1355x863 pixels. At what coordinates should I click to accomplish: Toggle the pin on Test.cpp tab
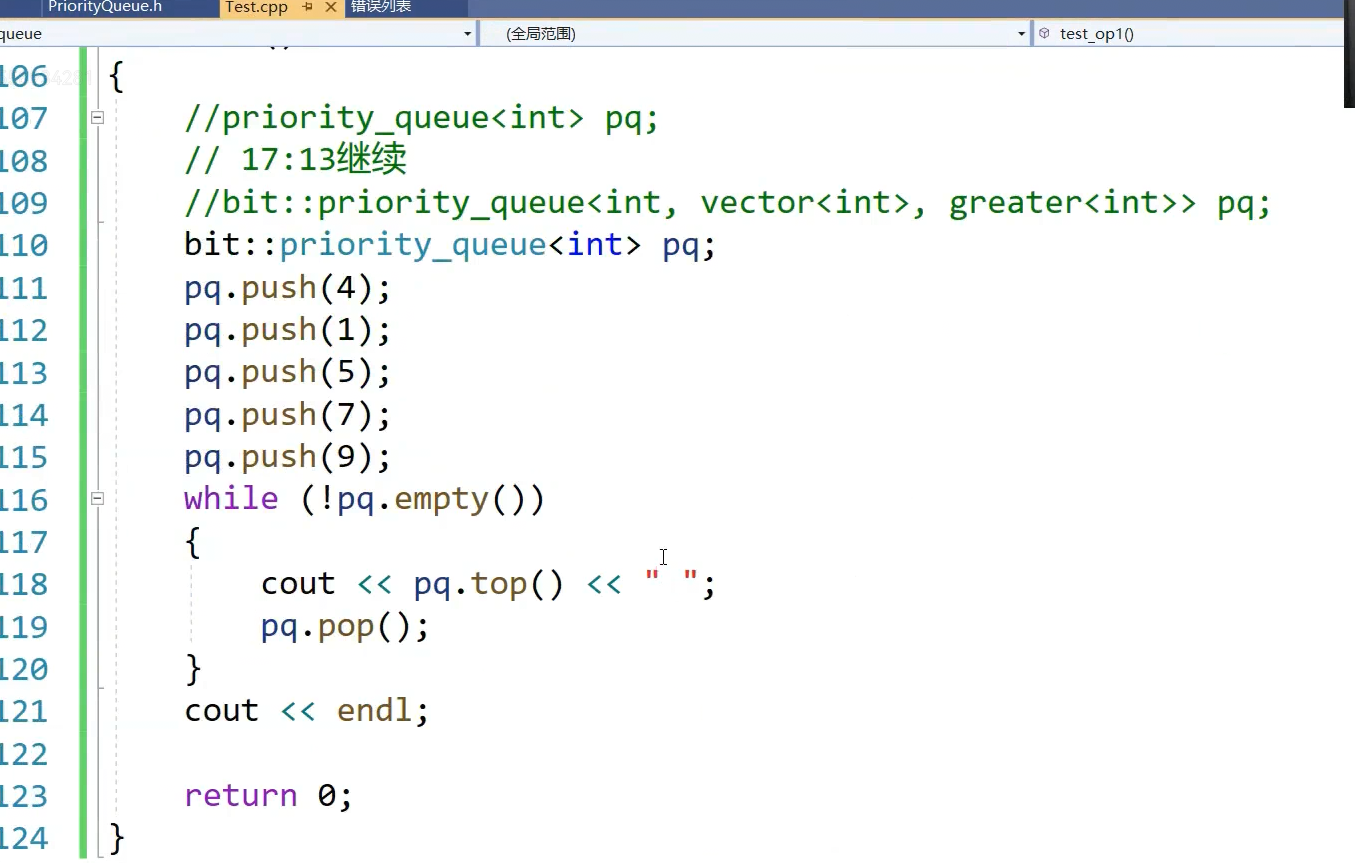pyautogui.click(x=308, y=7)
